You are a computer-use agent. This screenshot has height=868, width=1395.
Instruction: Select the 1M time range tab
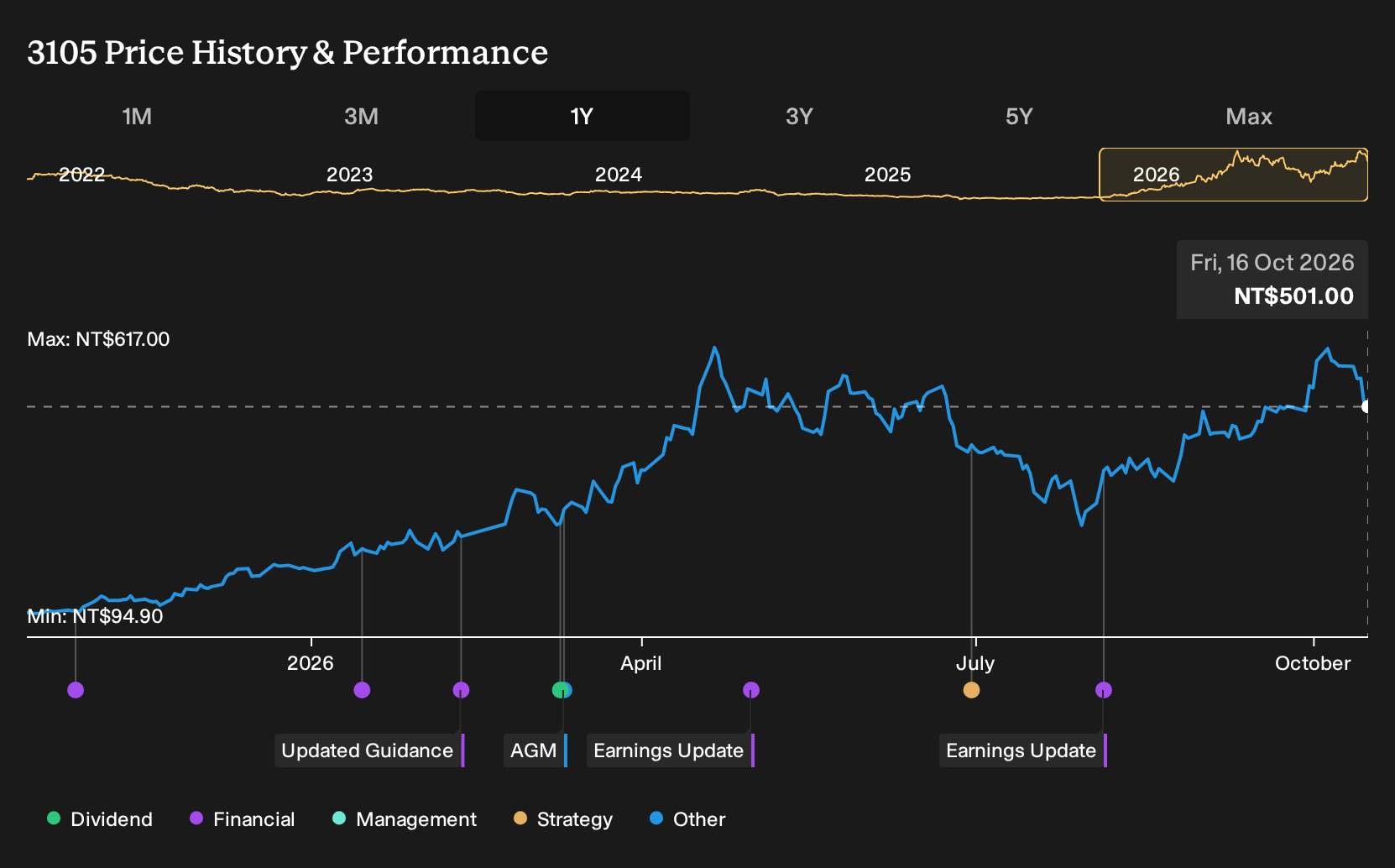(137, 116)
